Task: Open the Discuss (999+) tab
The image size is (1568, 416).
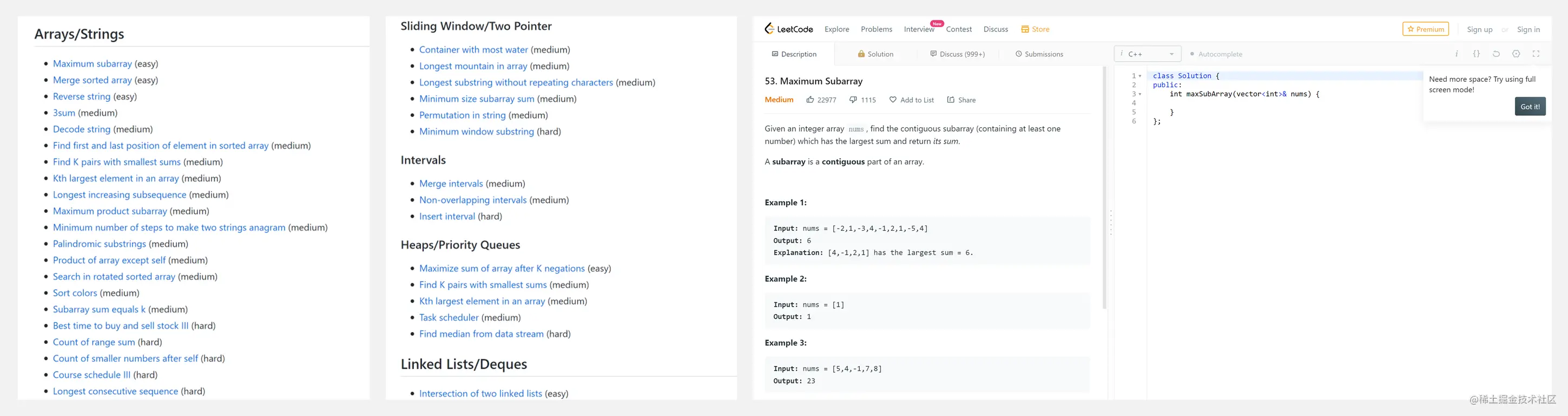Action: 958,54
